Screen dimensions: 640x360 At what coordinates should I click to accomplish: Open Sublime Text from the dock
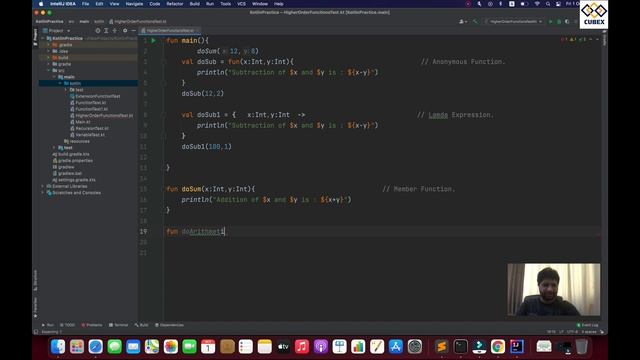point(441,347)
